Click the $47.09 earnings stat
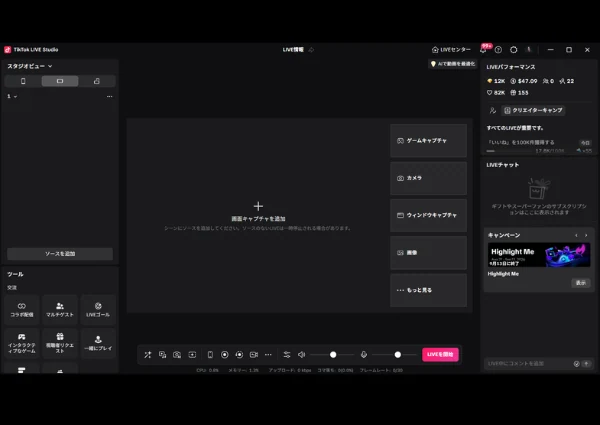 pos(524,81)
